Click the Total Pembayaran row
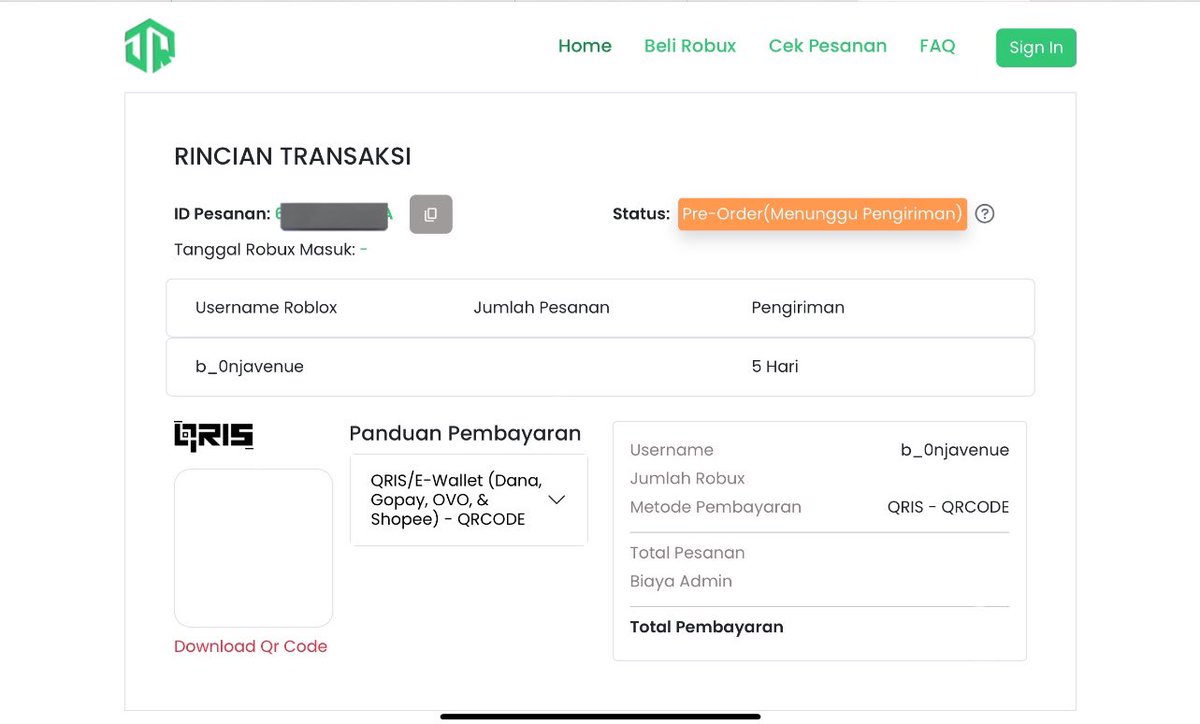This screenshot has width=1200, height=724. tap(706, 627)
